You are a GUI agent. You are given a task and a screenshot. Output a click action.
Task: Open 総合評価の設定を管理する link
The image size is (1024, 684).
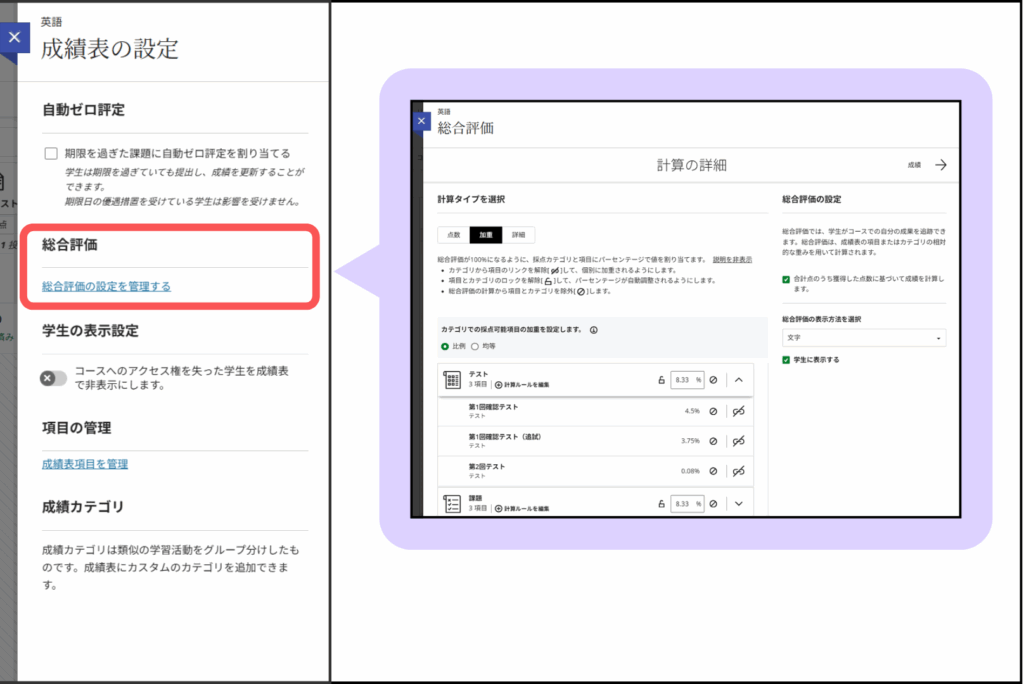coord(106,286)
